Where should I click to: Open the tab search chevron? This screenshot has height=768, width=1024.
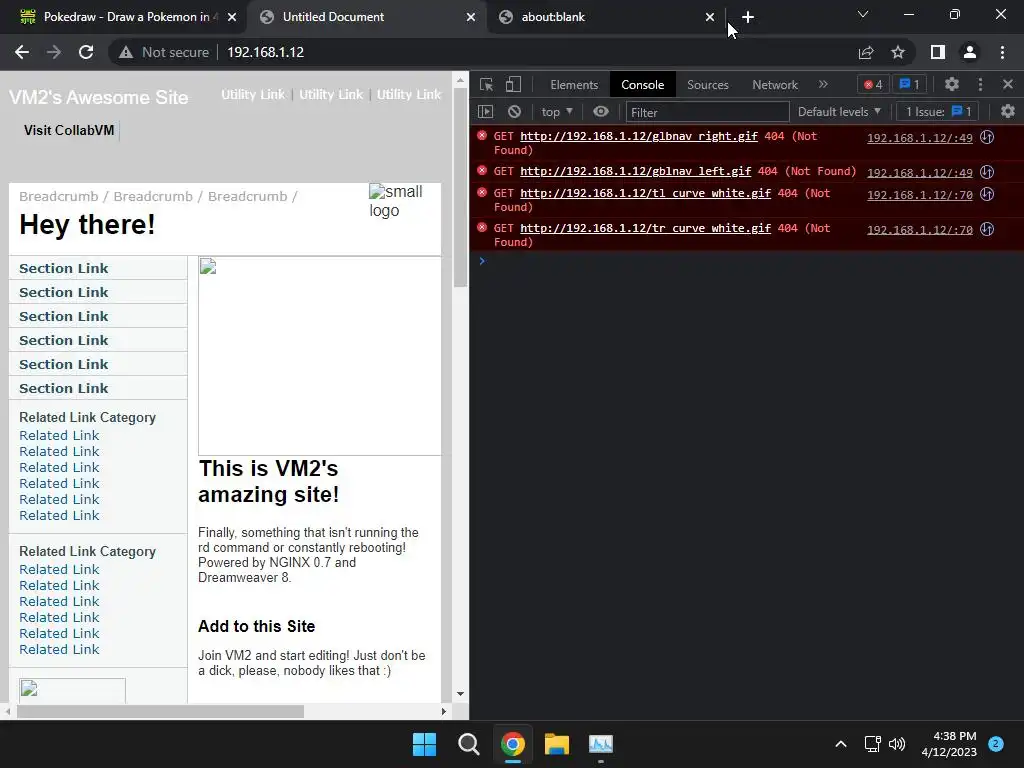coord(863,14)
